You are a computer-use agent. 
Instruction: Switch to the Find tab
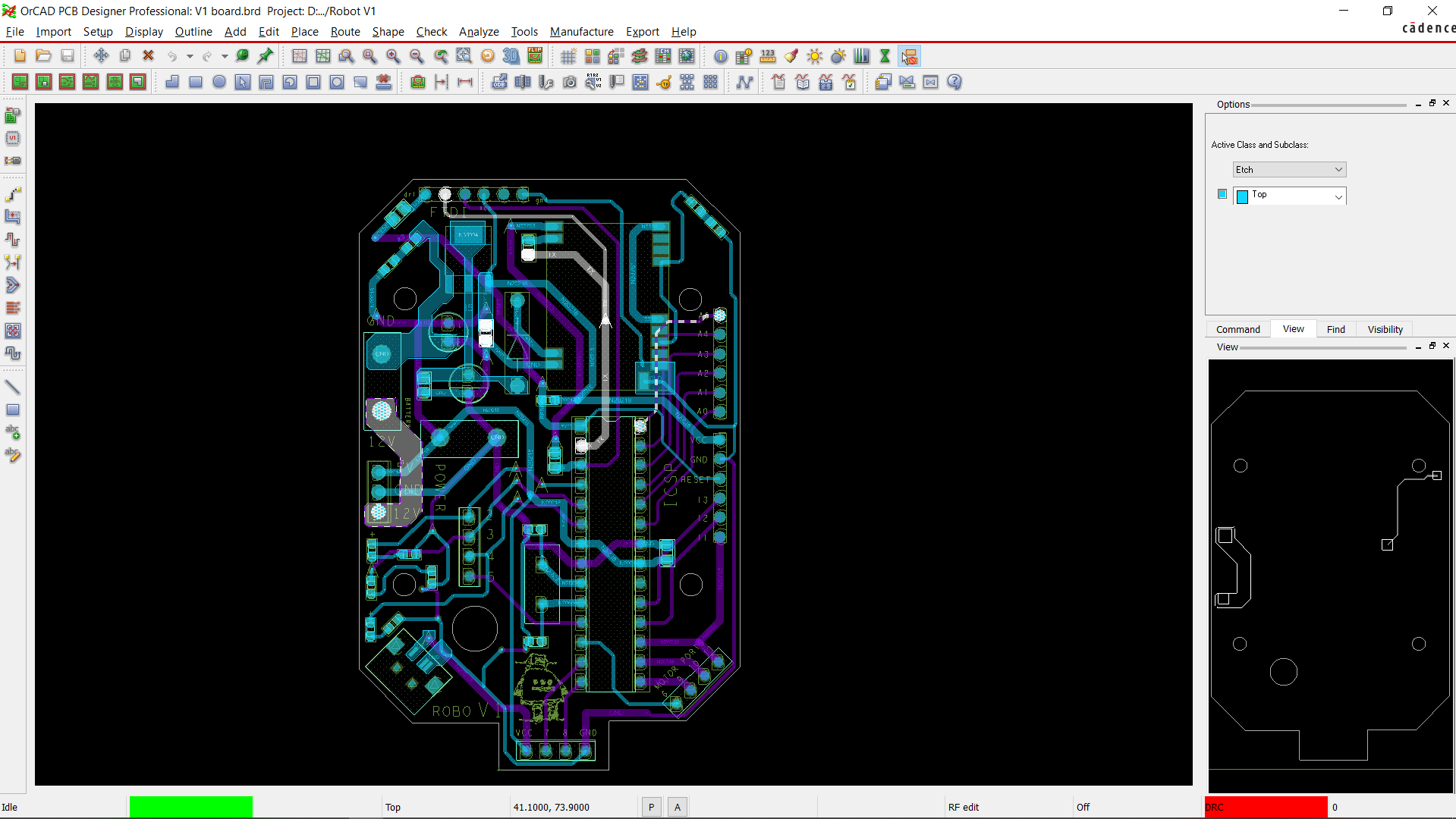click(1335, 329)
